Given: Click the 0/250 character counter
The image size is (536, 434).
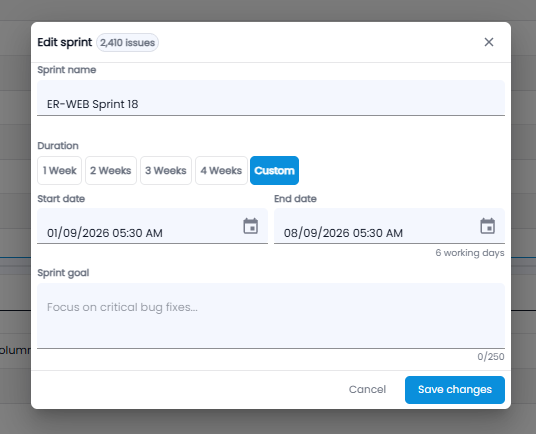Looking at the screenshot, I should [491, 357].
